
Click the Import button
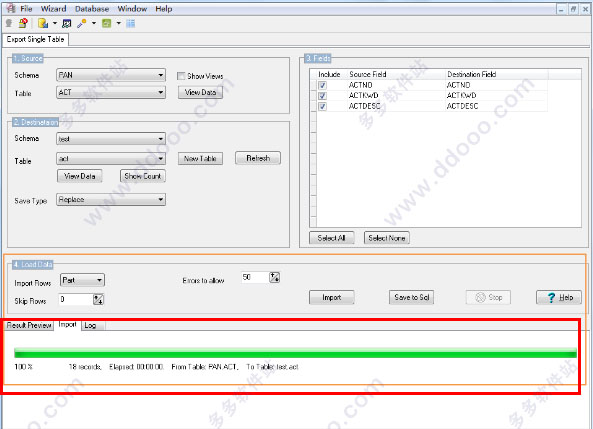[x=332, y=297]
